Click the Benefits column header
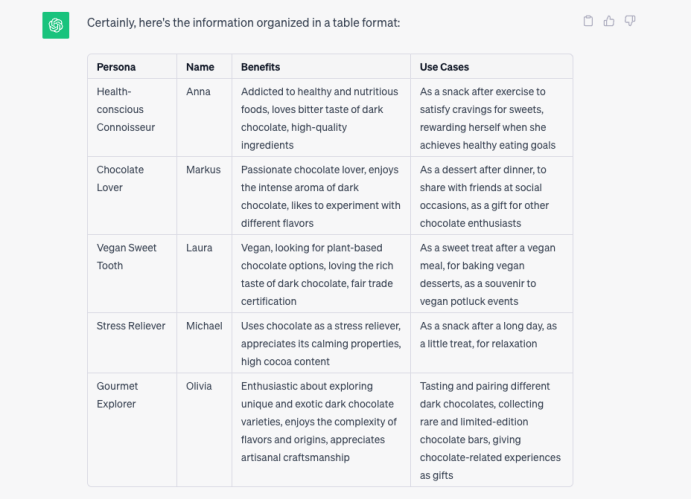The width and height of the screenshot is (691, 499). 260,67
